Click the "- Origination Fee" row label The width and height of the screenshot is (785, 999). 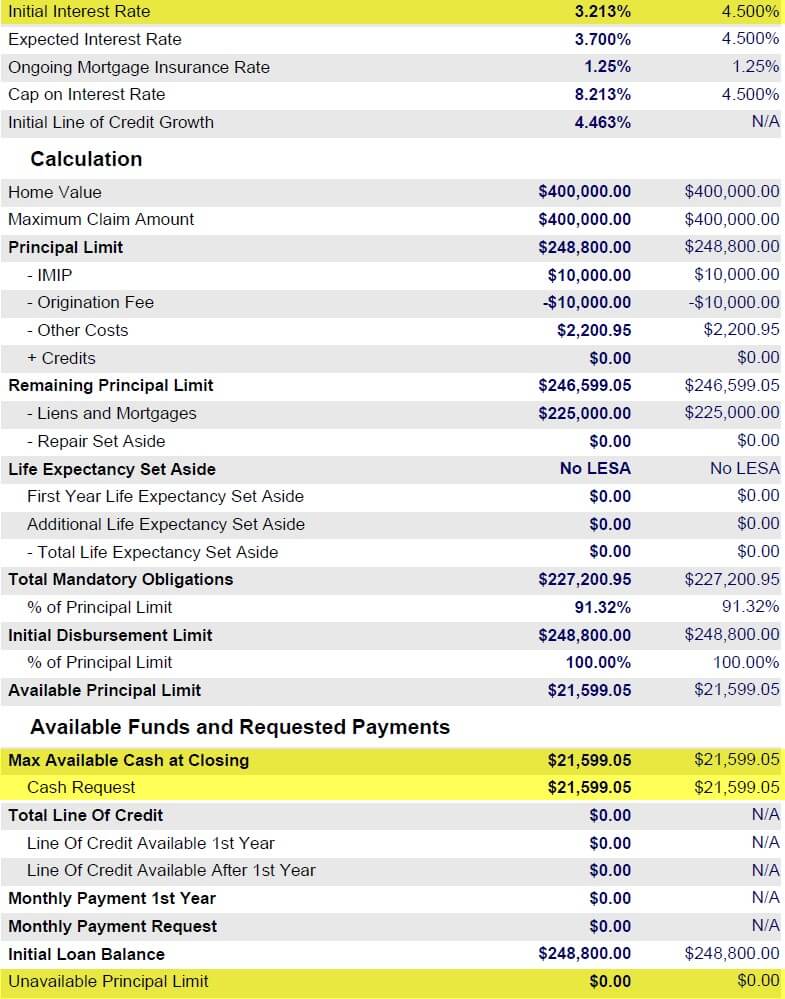click(x=90, y=302)
